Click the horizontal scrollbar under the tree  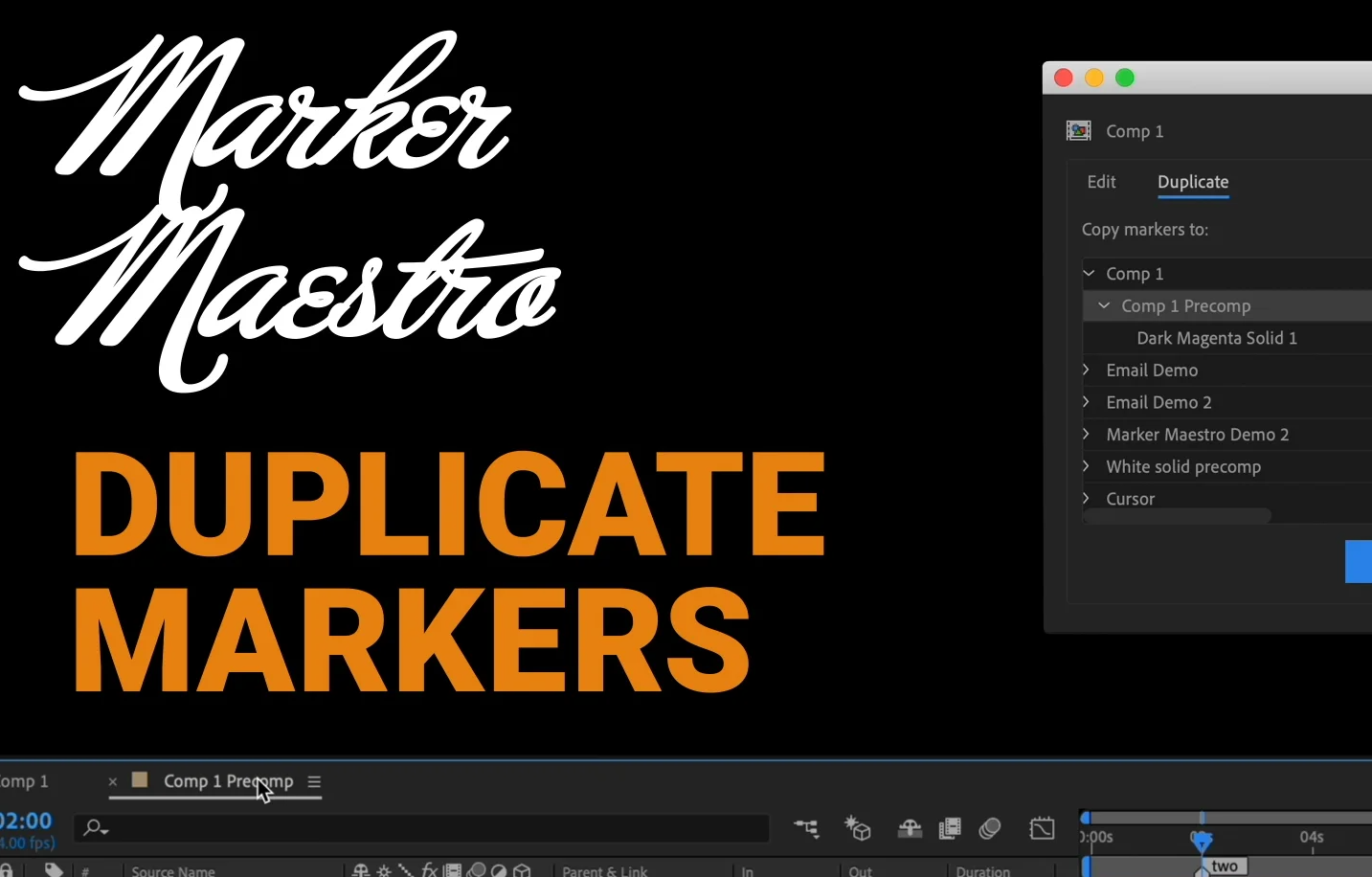click(x=1178, y=516)
